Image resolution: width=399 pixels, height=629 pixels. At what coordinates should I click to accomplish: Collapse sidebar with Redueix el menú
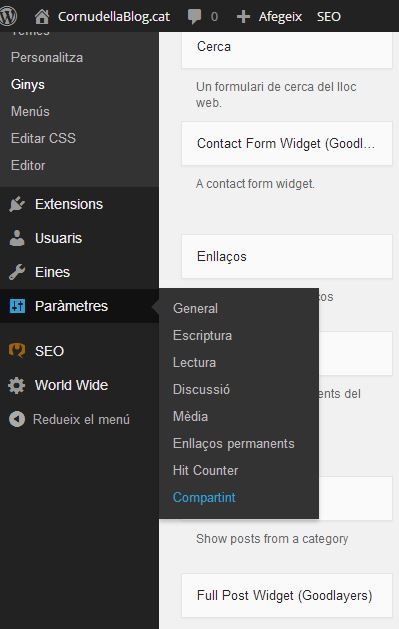69,419
